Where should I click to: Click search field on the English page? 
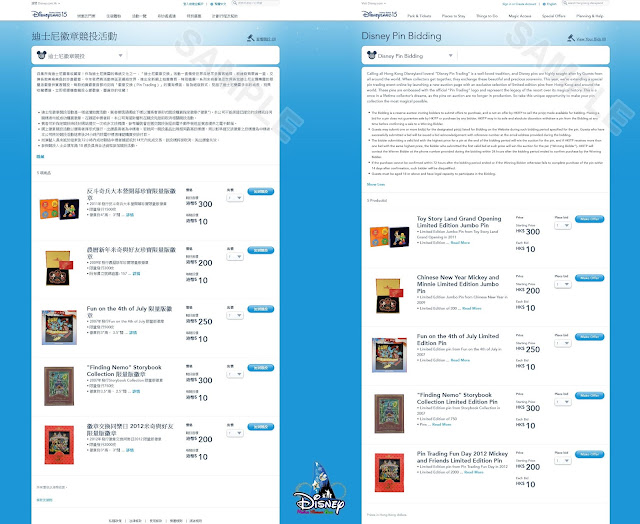coord(585,3)
